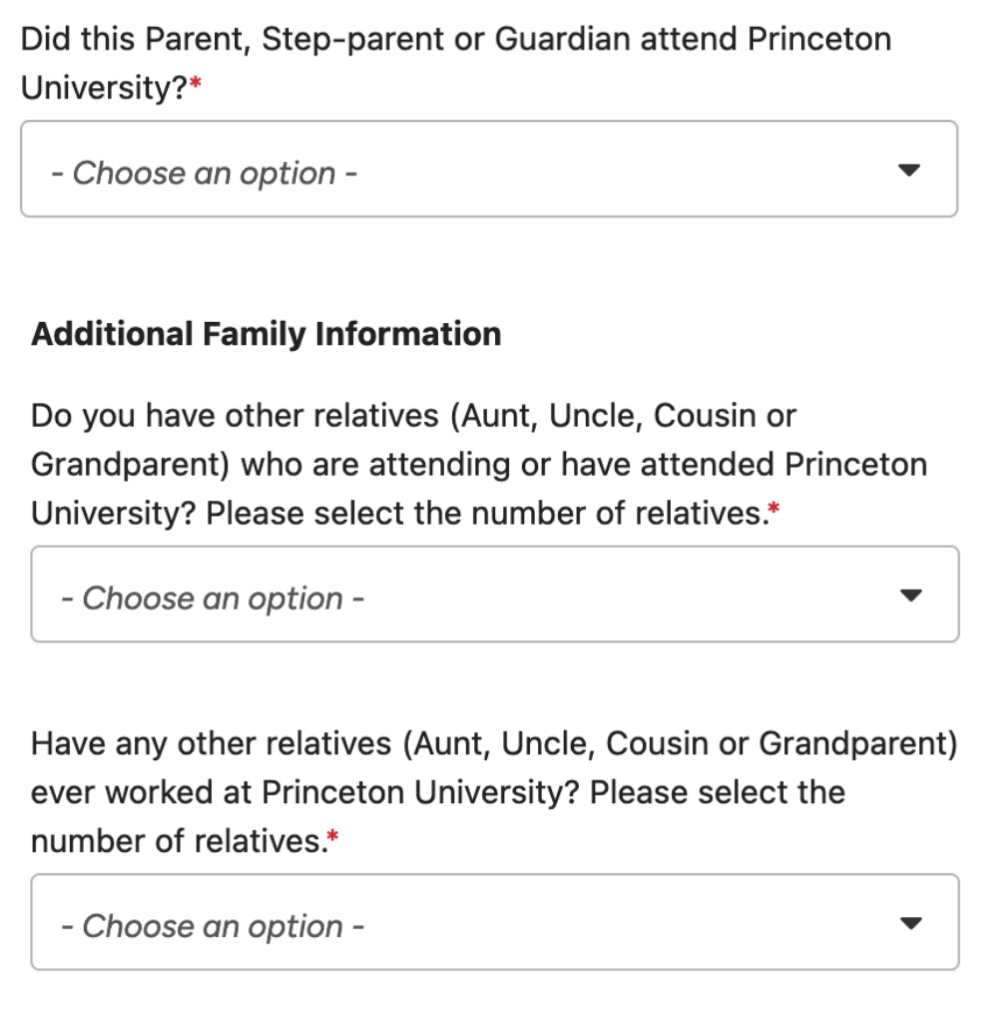Click placeholder text in parent attendance dropdown
This screenshot has height=1014, width=990.
[205, 173]
